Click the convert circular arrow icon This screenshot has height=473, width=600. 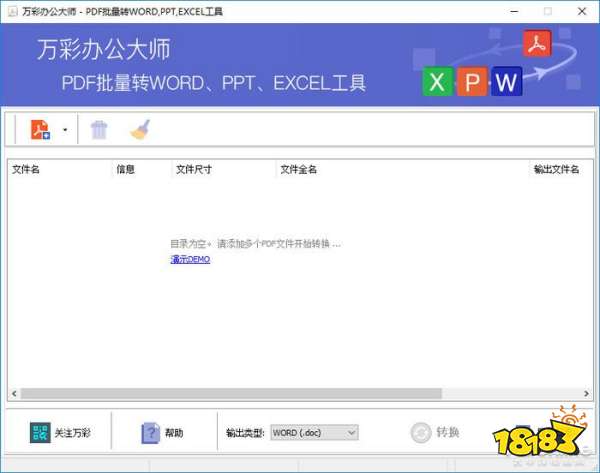coord(421,432)
